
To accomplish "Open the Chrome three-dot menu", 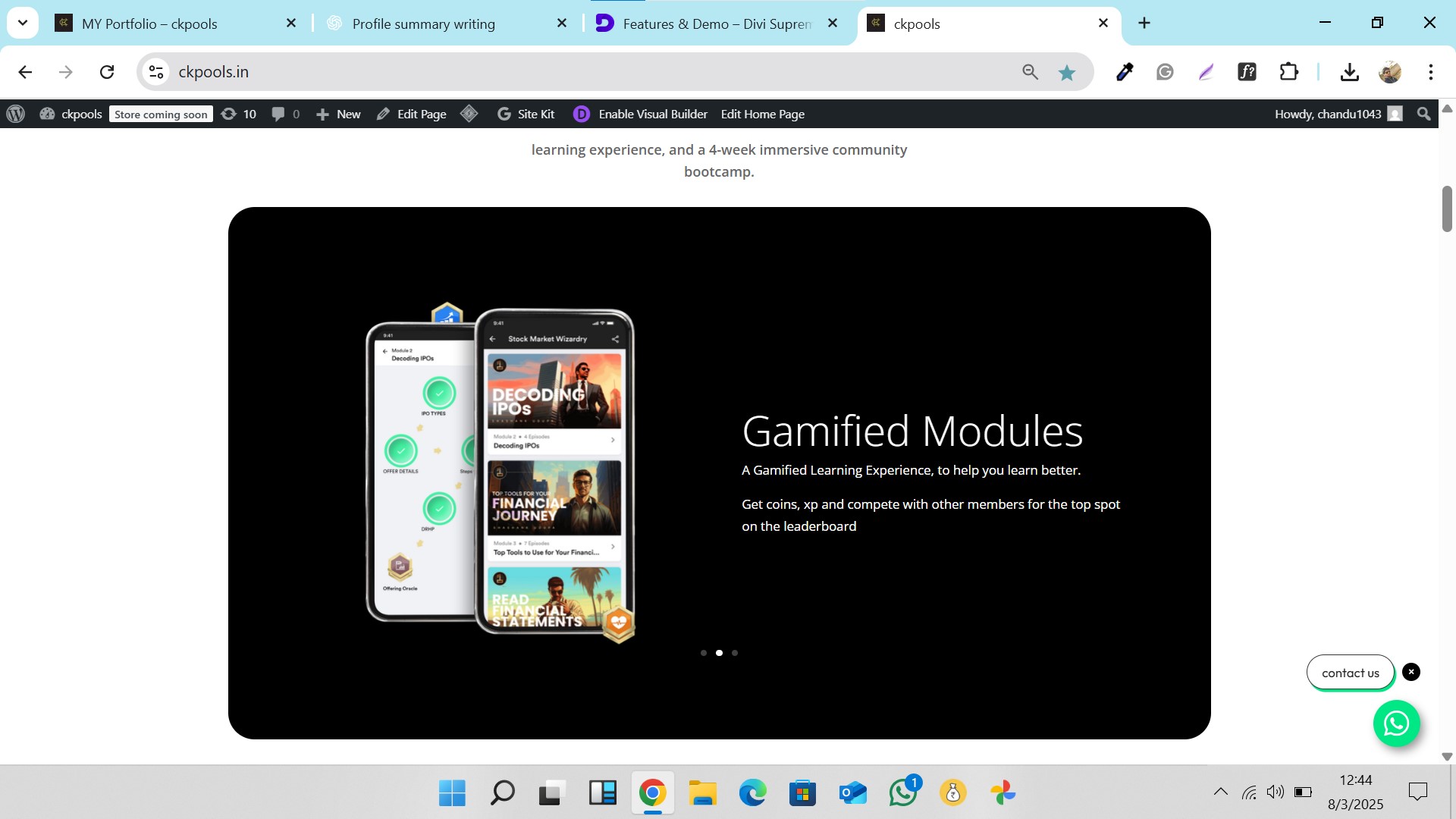I will click(1430, 72).
